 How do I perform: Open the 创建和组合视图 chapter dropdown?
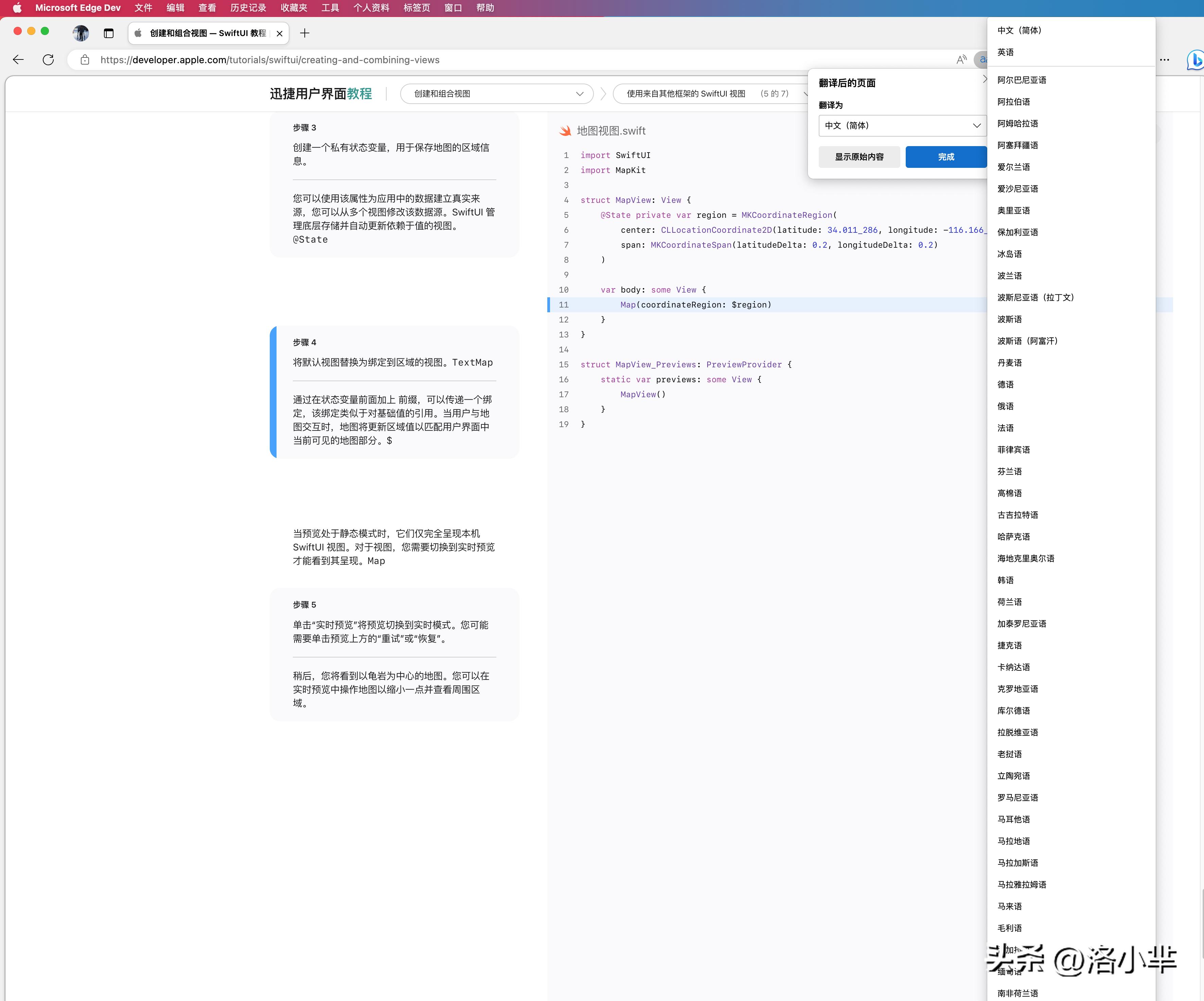(x=496, y=93)
